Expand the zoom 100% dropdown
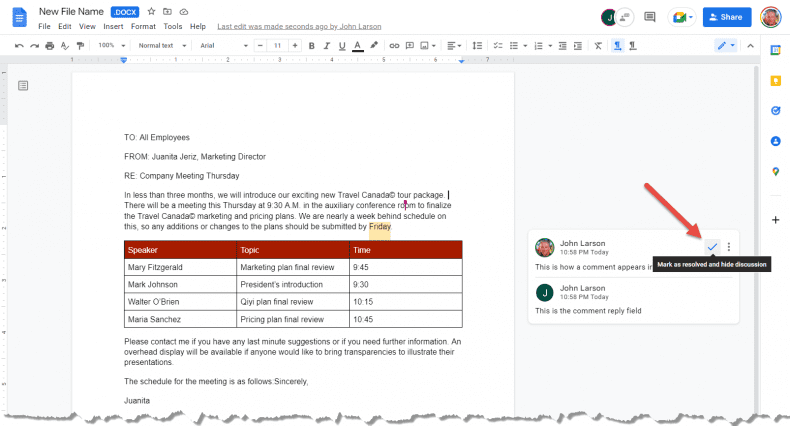 (109, 45)
